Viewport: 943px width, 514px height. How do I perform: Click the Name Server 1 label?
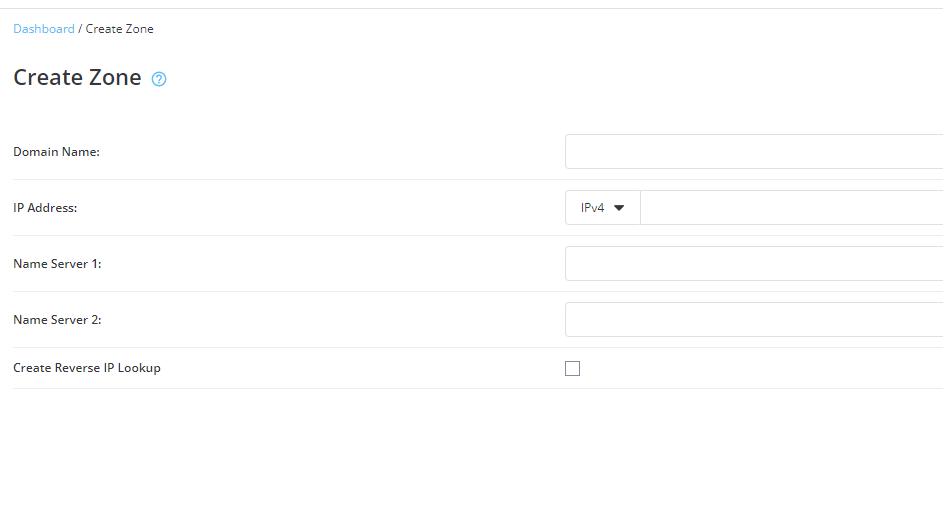(57, 263)
